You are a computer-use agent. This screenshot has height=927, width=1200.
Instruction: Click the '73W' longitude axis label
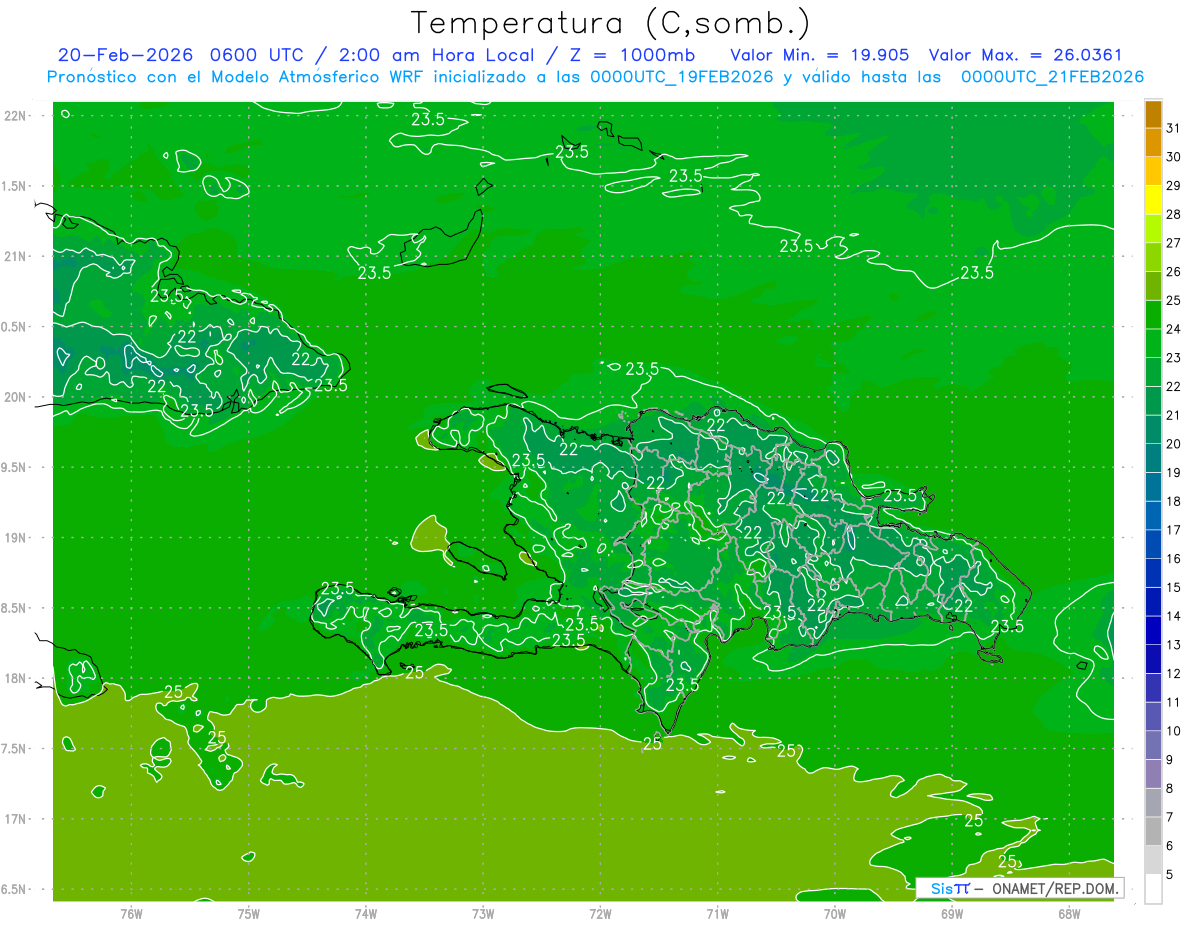(483, 913)
